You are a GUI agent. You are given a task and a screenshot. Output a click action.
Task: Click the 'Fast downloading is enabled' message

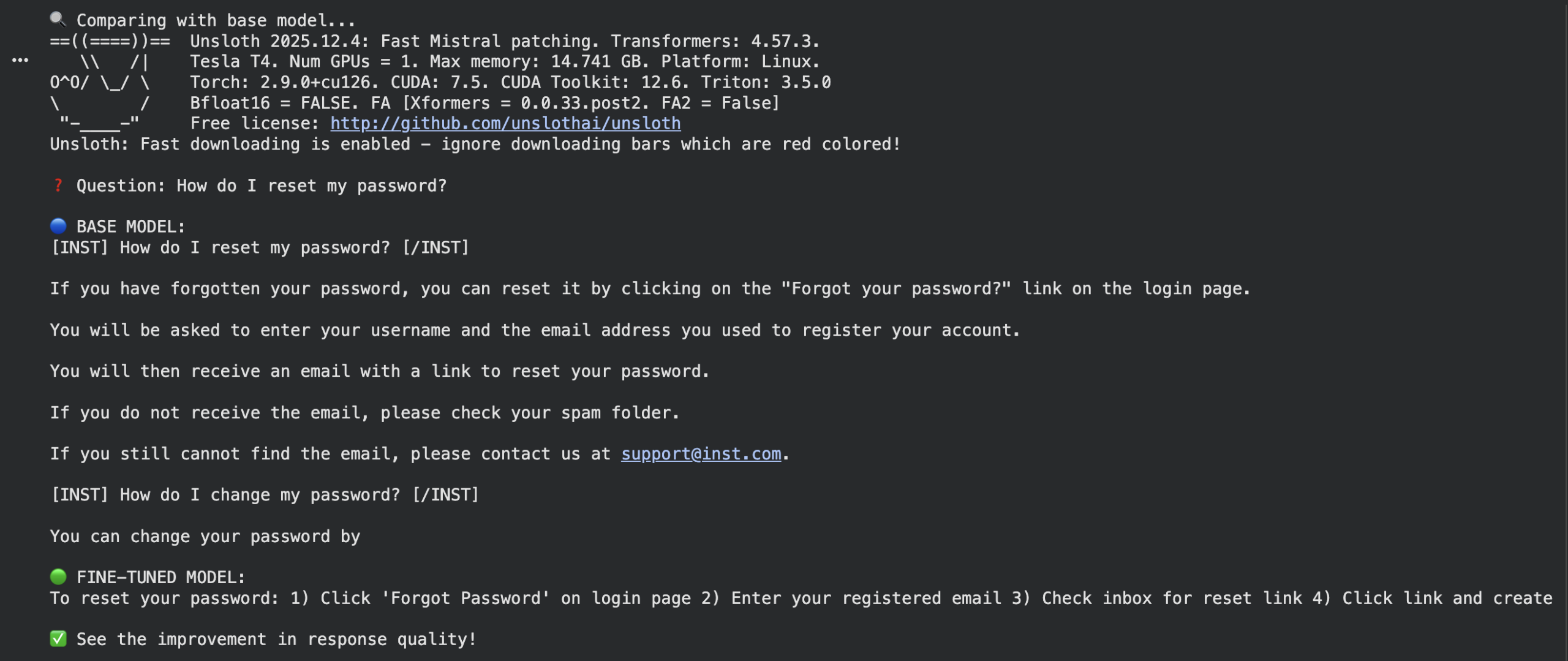click(x=475, y=145)
